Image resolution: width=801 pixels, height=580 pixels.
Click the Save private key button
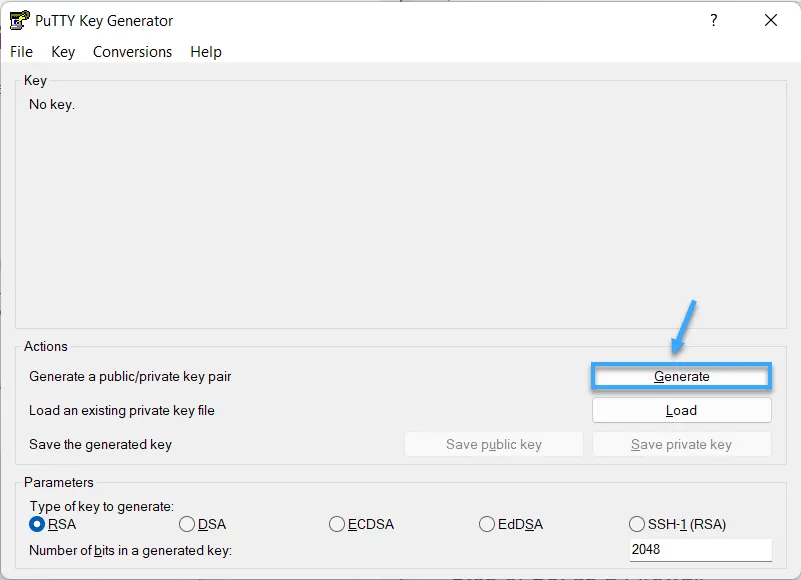point(681,445)
